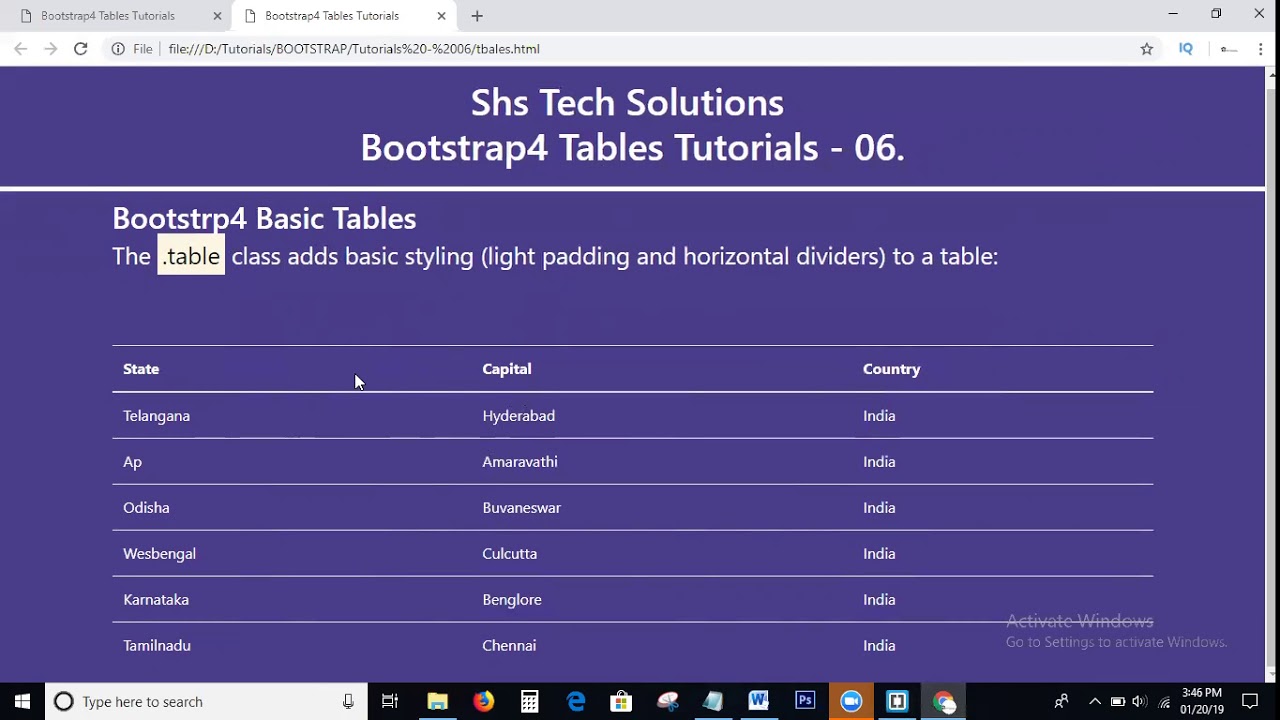Switch to the Zoom app on the taskbar
The width and height of the screenshot is (1280, 720).
point(851,701)
